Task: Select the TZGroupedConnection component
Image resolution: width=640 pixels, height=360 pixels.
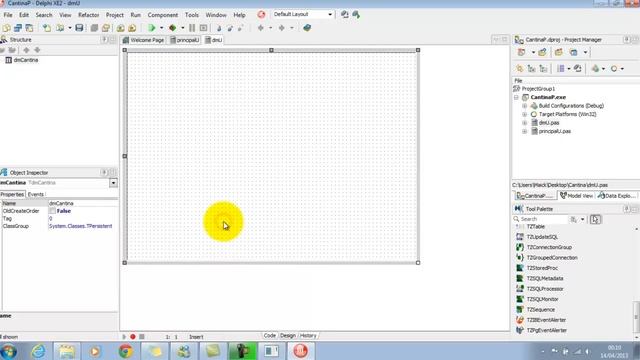Action: tap(552, 258)
